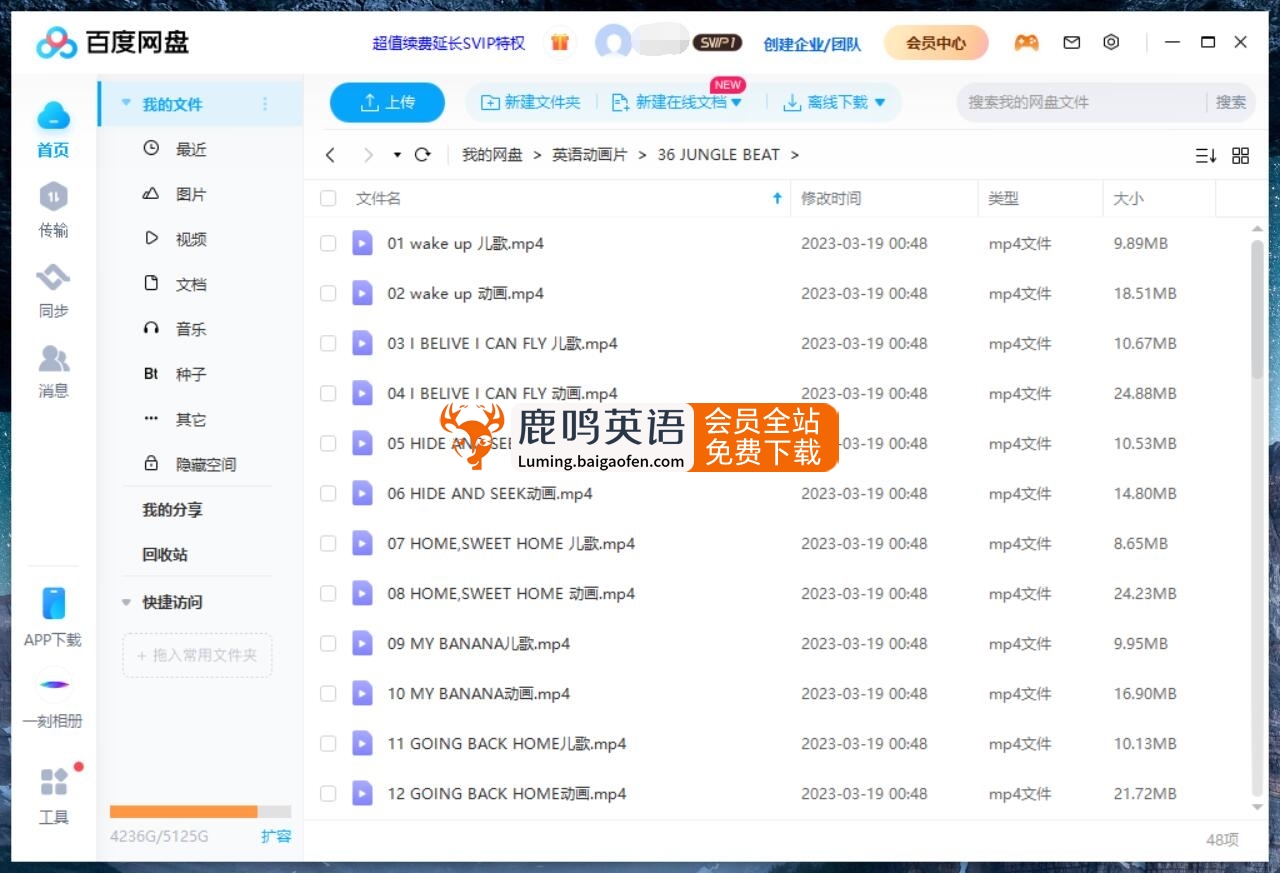The height and width of the screenshot is (873, 1280).
Task: Click the search my files input field
Action: coord(1080,102)
